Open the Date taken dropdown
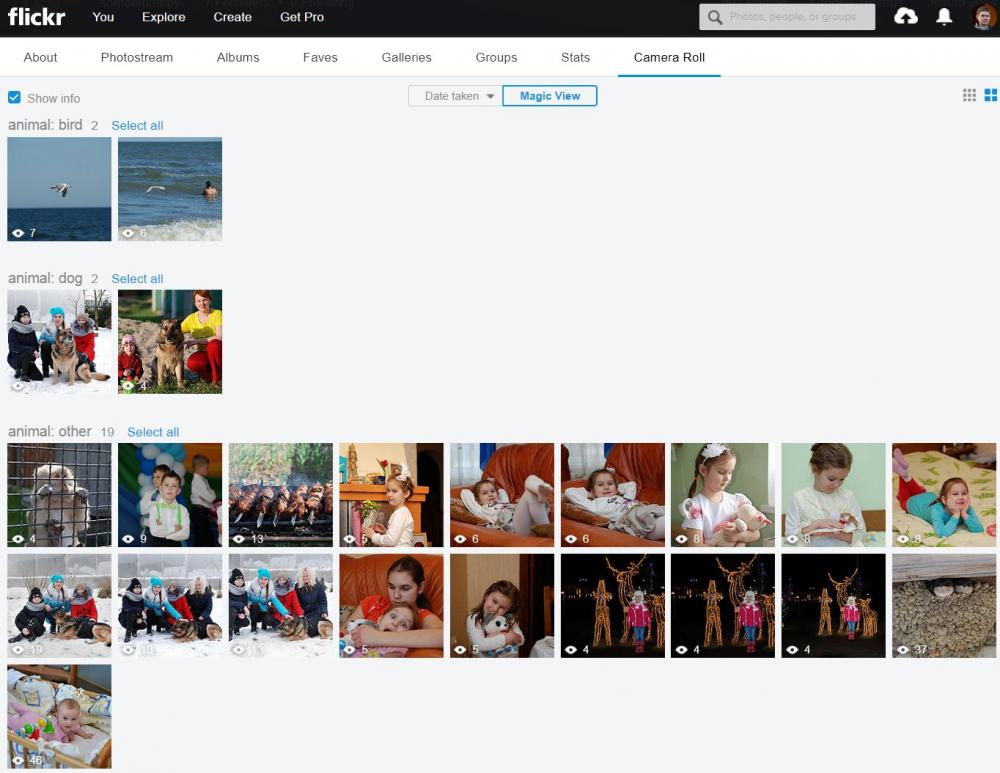This screenshot has height=773, width=1000. 455,96
